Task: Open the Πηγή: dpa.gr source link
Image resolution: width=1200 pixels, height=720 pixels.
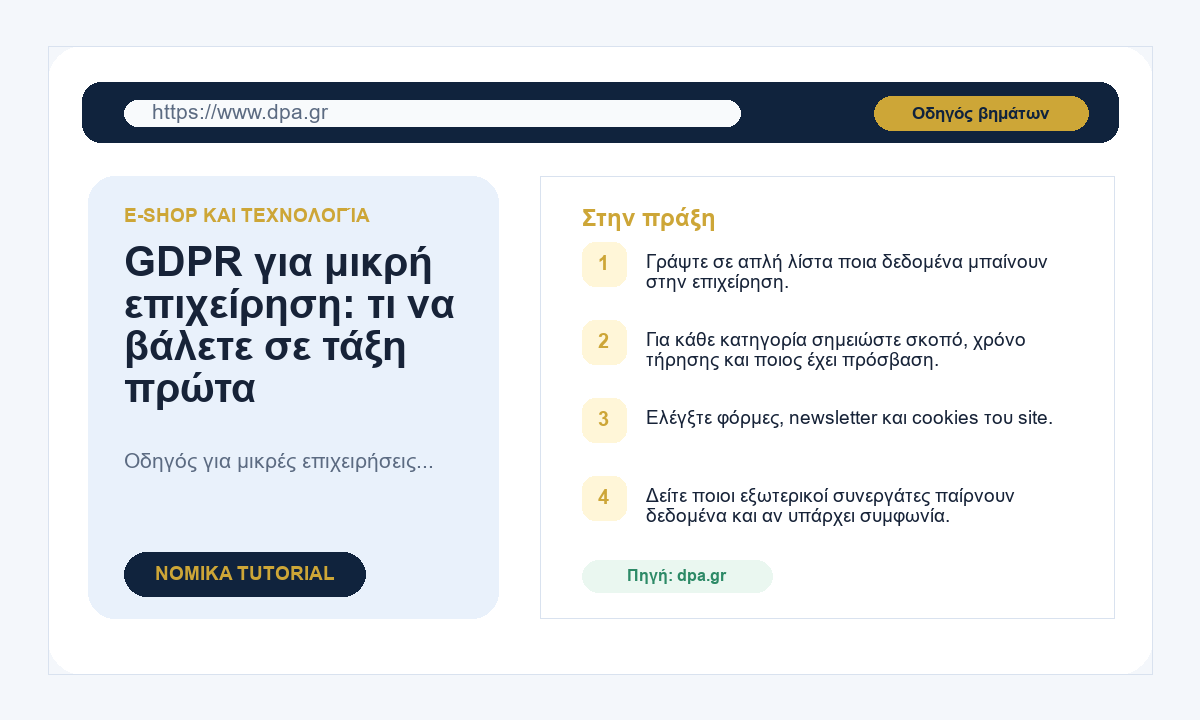Action: point(677,576)
